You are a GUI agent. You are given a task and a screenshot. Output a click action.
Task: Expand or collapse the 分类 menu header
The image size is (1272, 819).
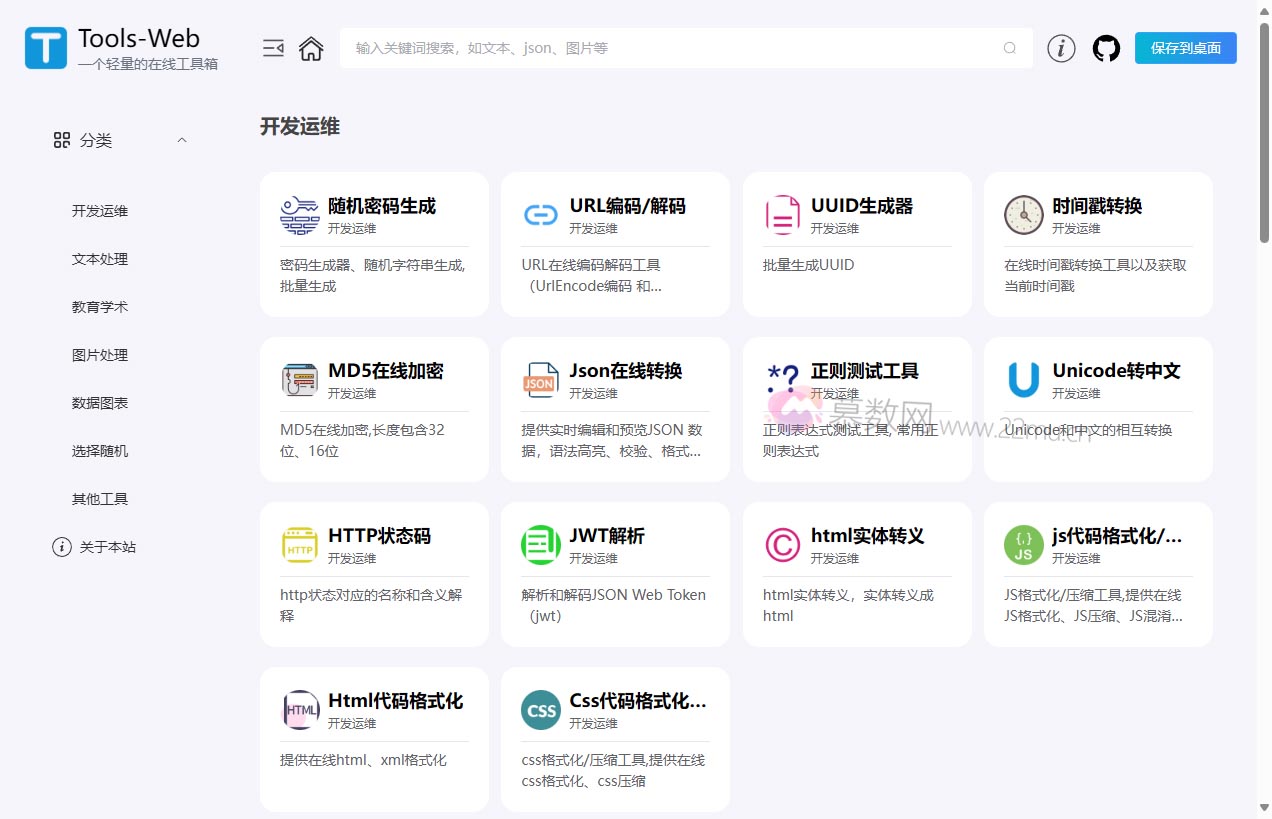point(96,141)
